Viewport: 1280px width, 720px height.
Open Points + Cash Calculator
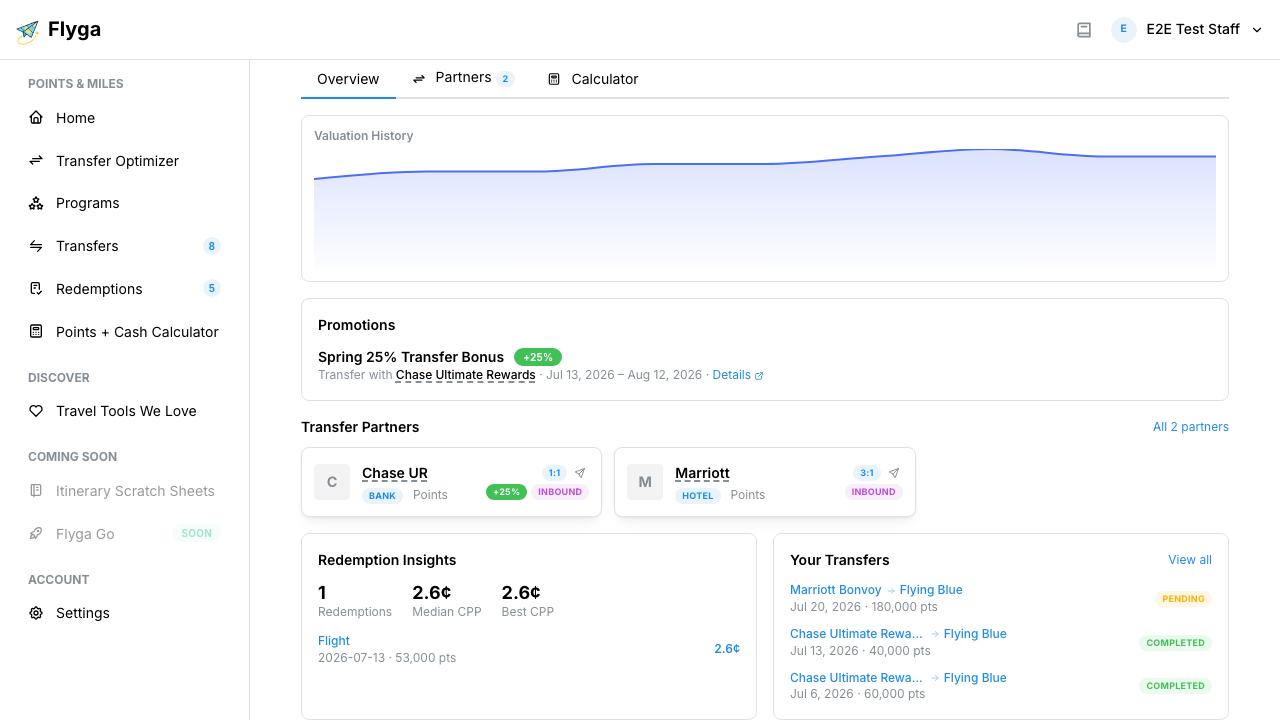tap(124, 332)
